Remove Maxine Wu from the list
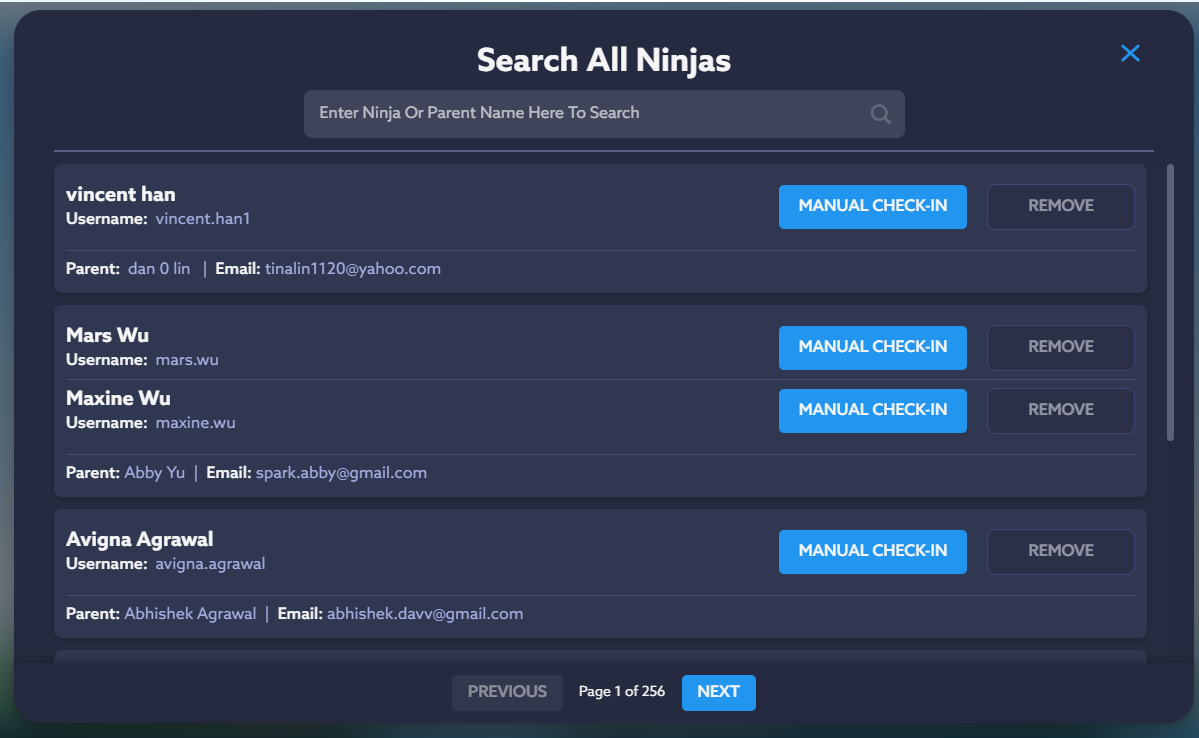Image resolution: width=1199 pixels, height=738 pixels. [x=1060, y=410]
